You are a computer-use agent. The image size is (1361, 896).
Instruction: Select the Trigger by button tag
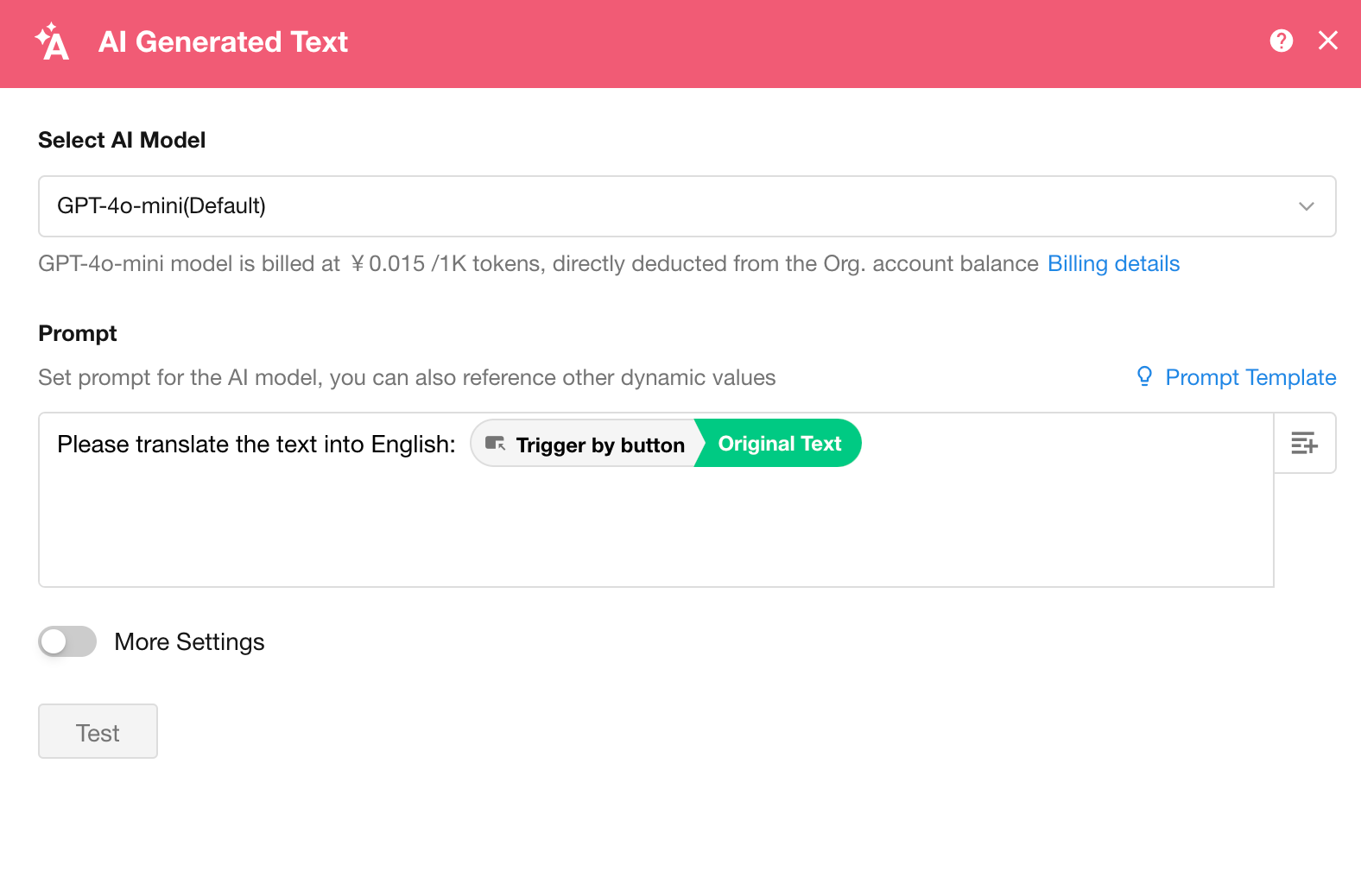tap(584, 444)
